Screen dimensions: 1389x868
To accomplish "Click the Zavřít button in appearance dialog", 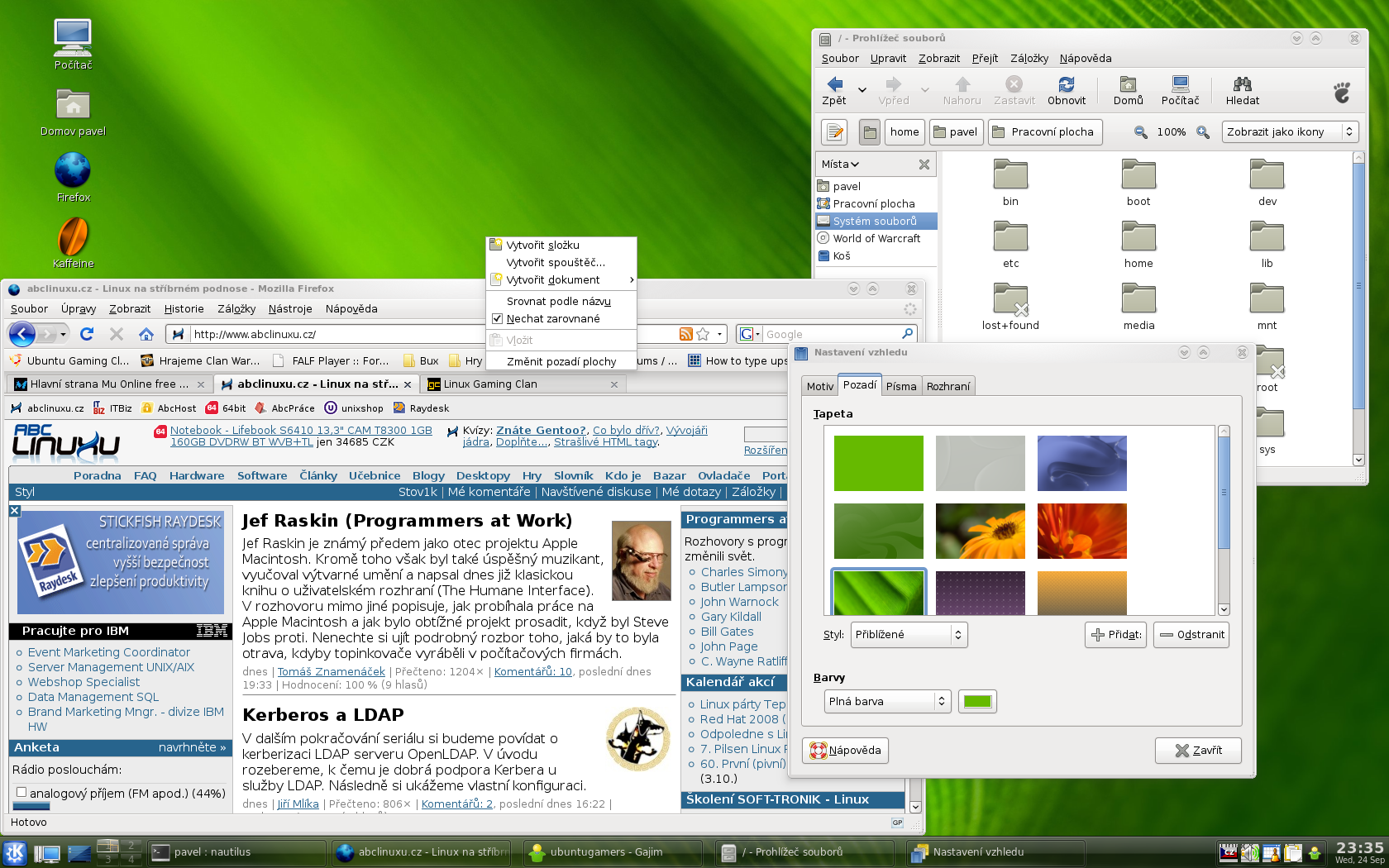I will click(x=1198, y=751).
